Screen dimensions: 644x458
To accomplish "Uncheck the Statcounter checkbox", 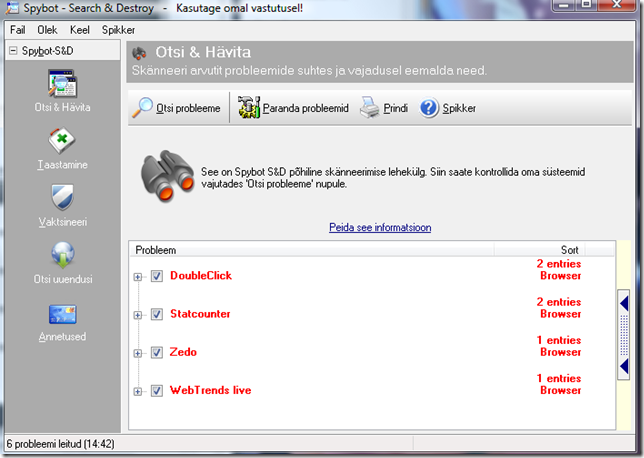I will (156, 314).
